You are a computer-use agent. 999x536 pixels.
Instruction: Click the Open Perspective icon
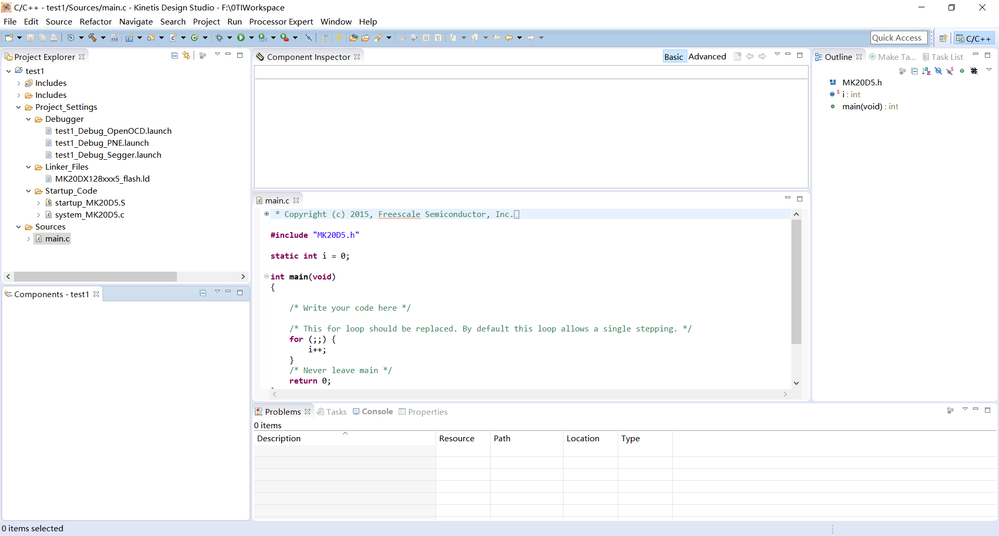942,38
